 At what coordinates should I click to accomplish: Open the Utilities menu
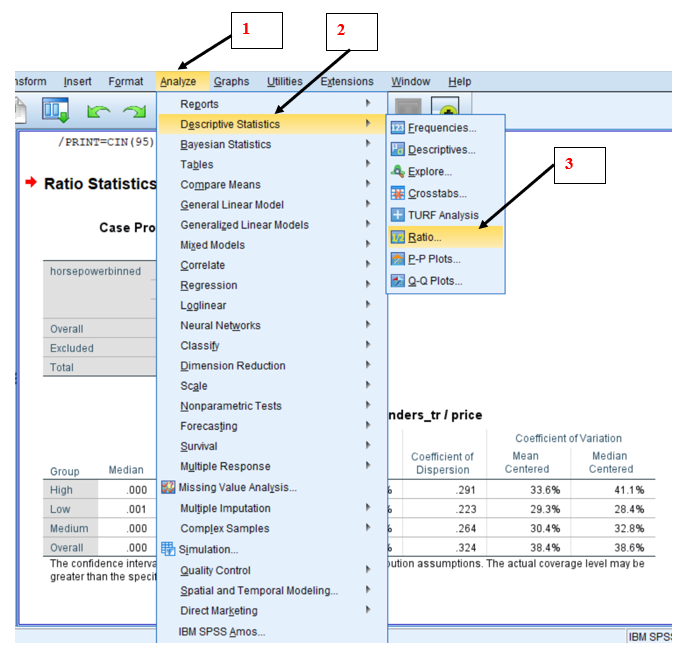(285, 82)
